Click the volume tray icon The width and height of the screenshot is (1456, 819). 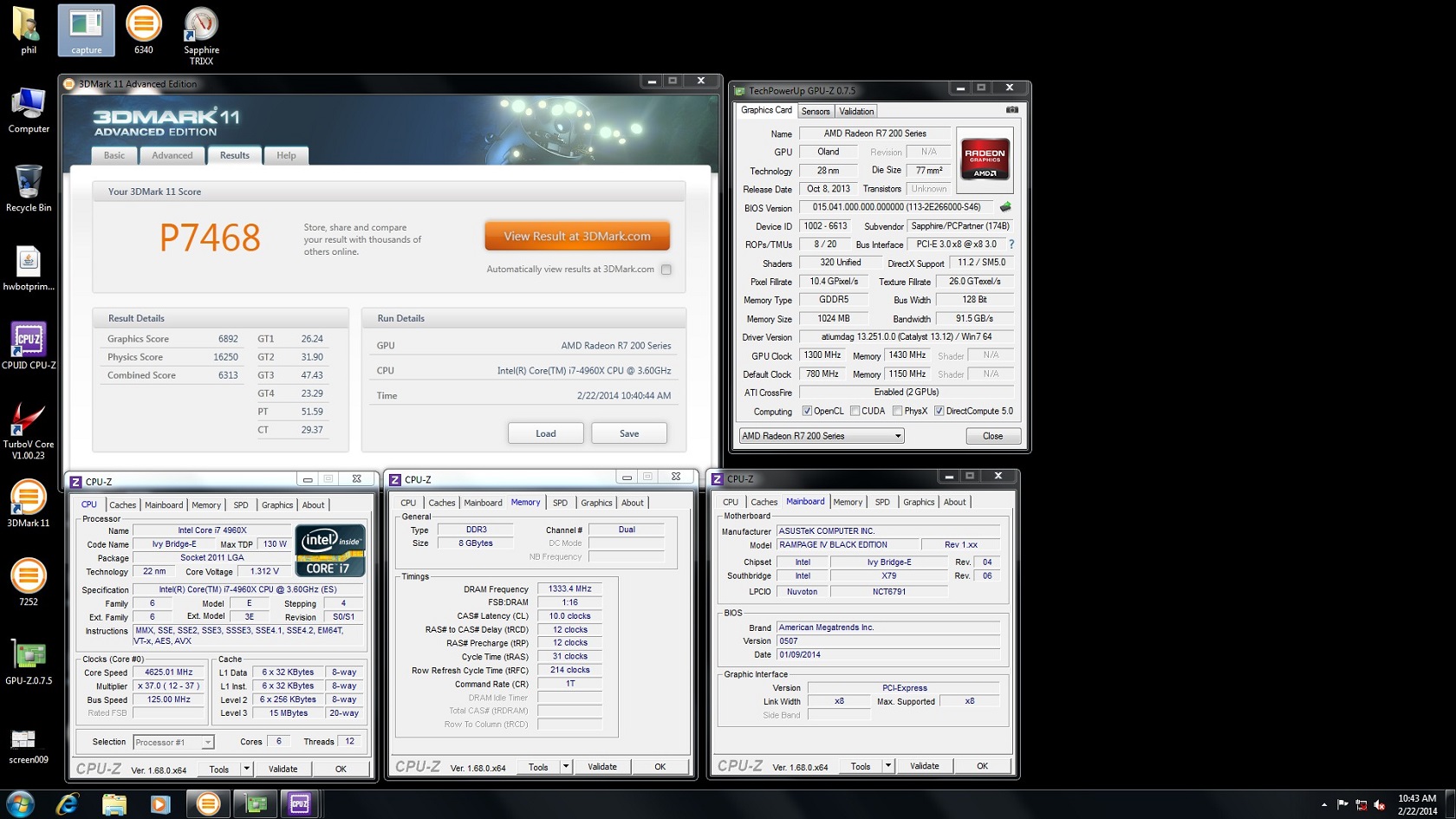click(x=1379, y=805)
